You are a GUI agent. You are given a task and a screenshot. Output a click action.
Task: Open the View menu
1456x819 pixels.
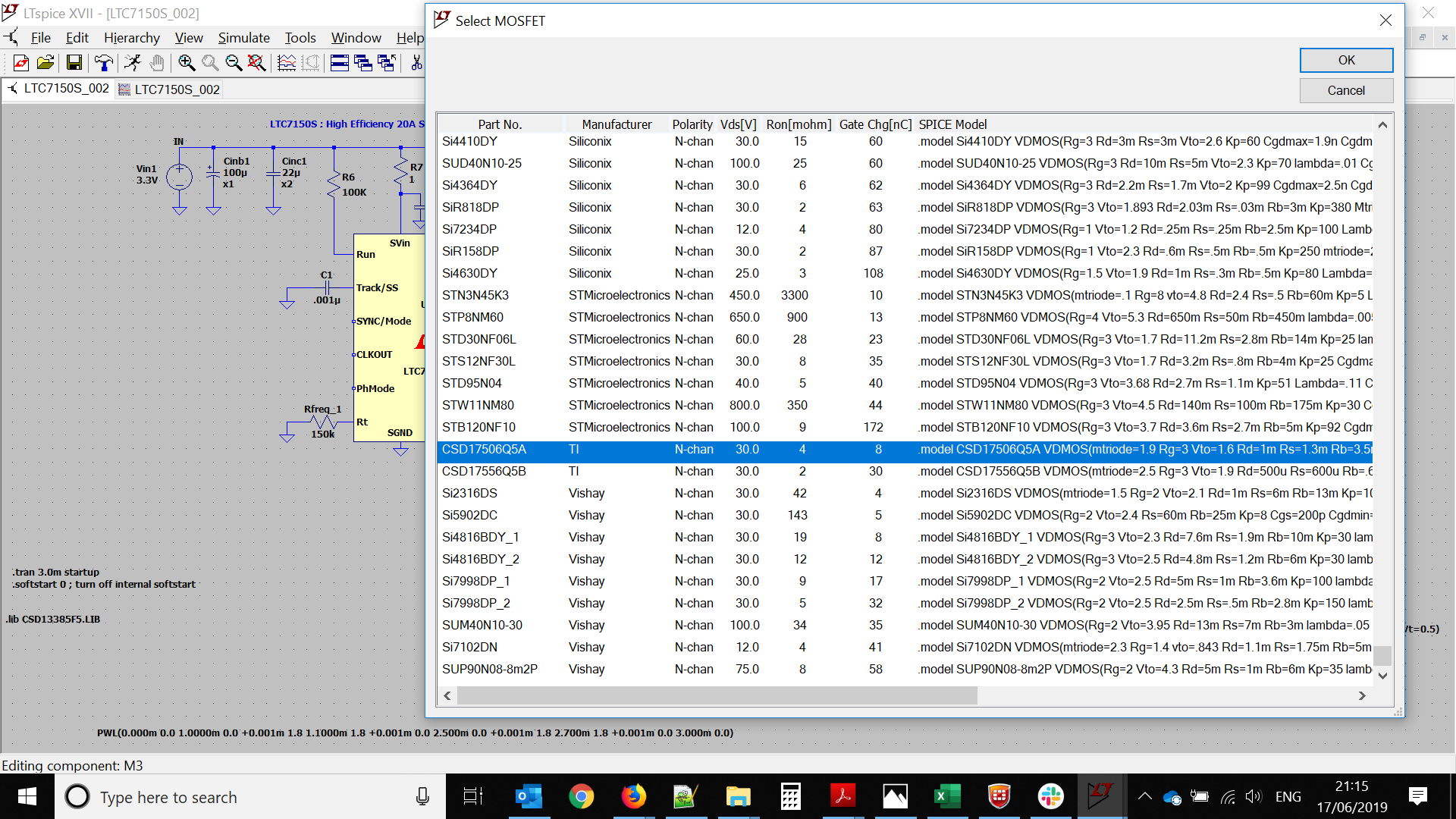189,38
